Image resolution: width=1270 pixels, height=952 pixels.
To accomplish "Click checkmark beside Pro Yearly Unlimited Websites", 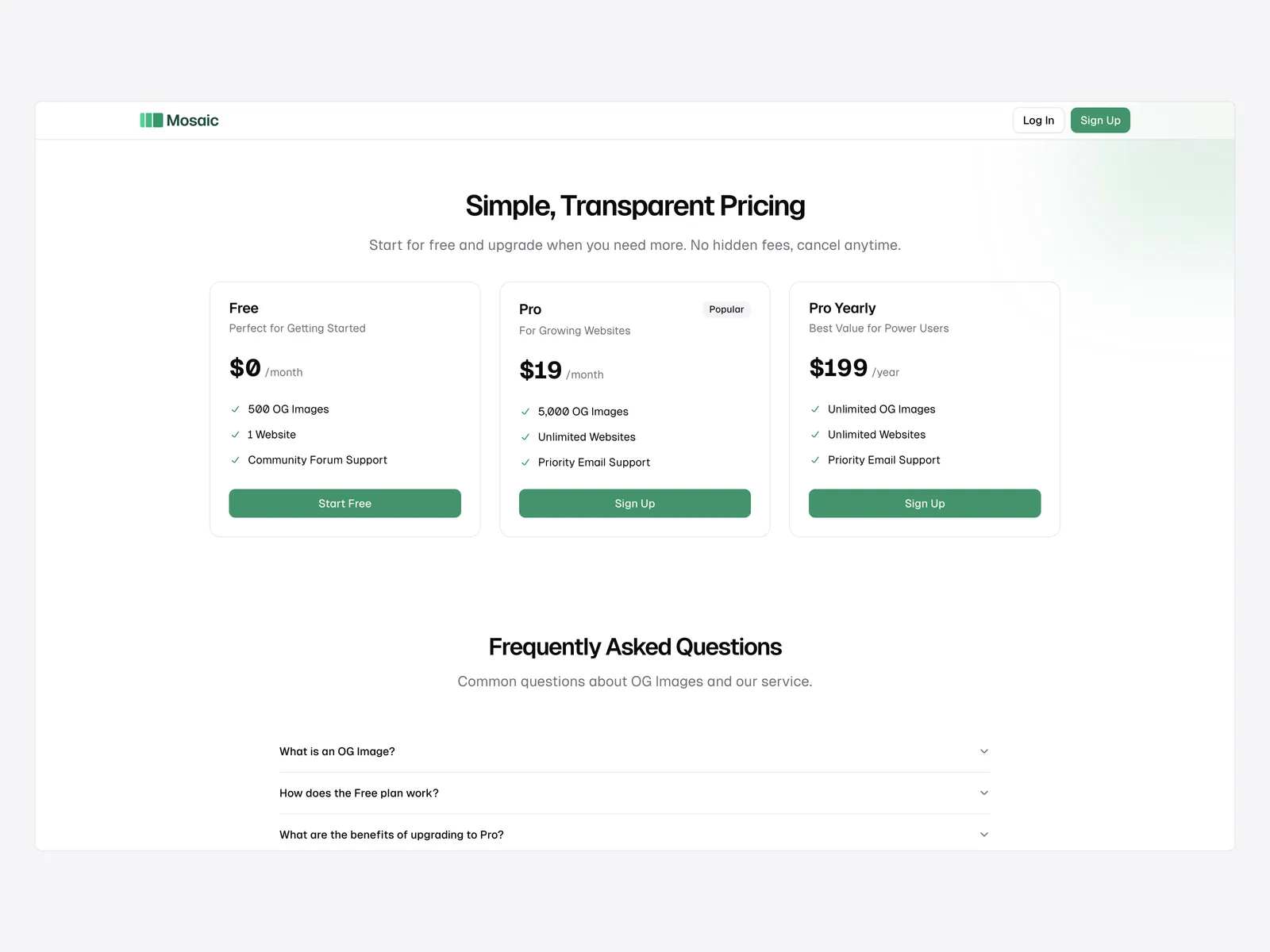I will point(815,435).
